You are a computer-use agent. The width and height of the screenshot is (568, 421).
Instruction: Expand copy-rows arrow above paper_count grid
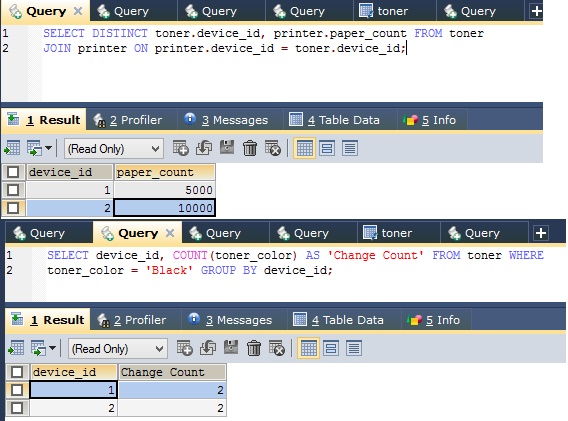49,148
